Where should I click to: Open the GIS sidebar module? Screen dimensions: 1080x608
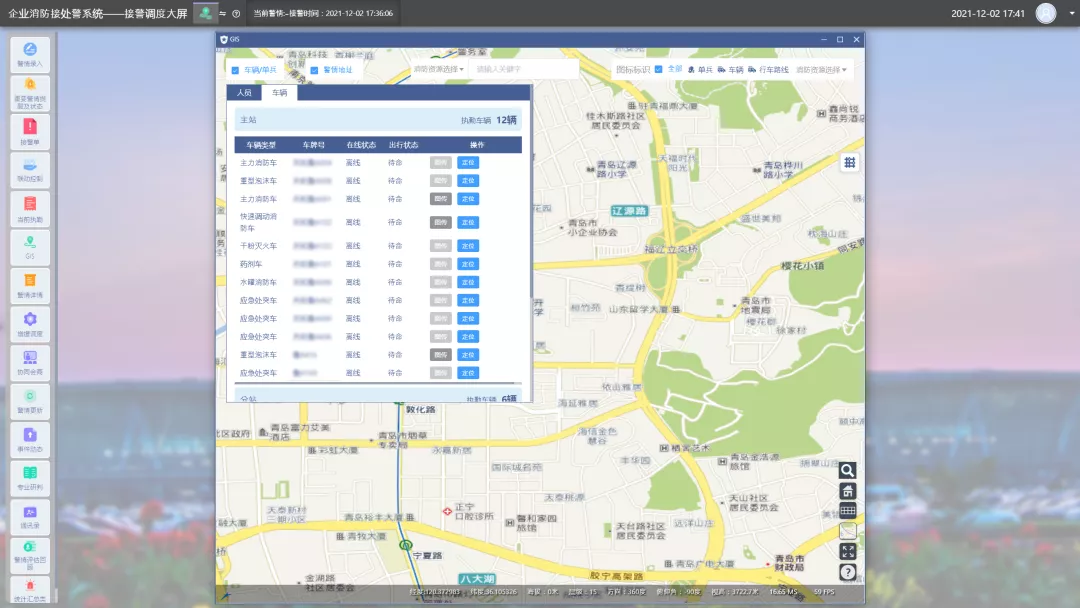point(30,247)
